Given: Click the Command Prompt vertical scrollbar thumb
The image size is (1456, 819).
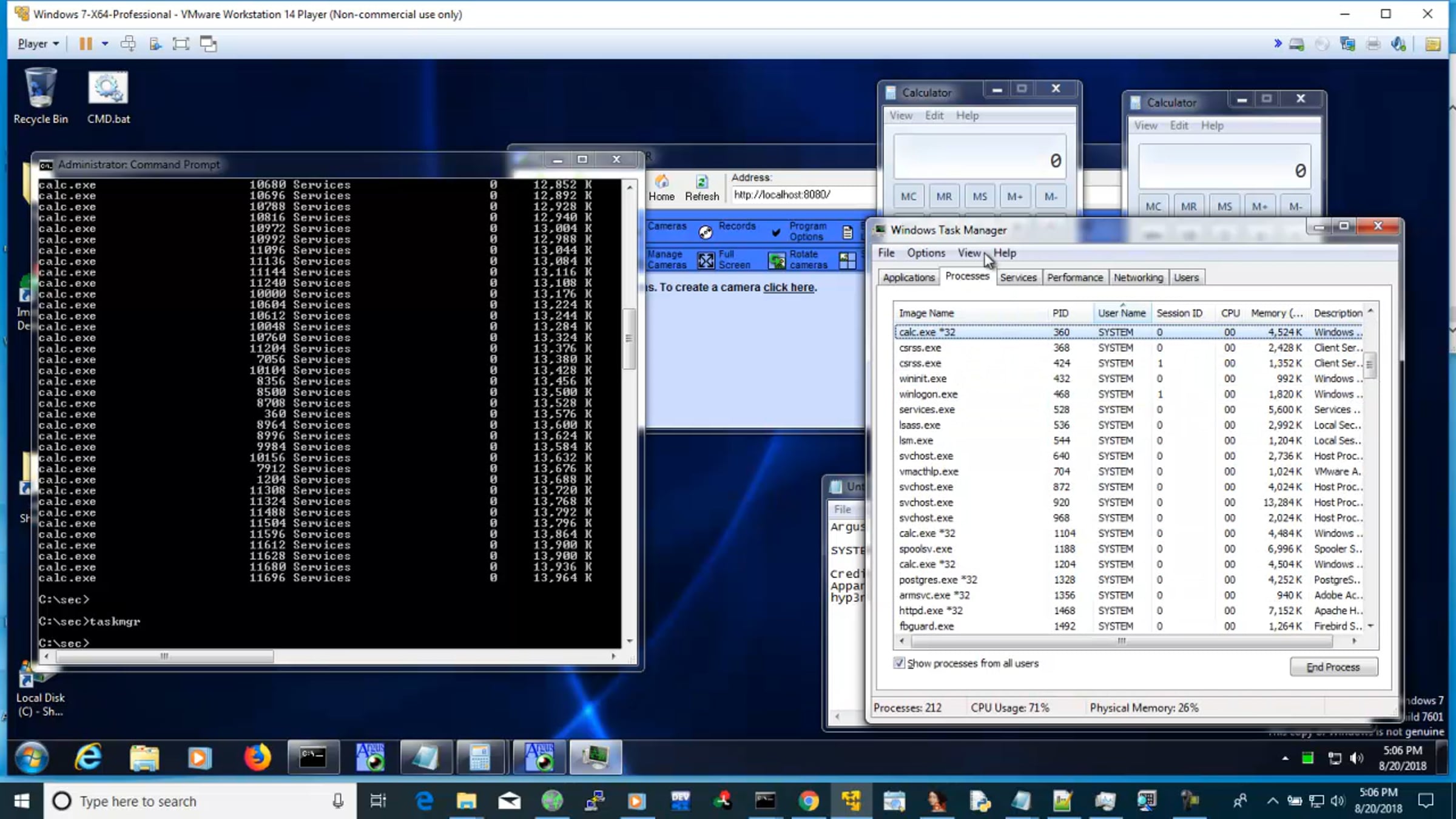Looking at the screenshot, I should (x=629, y=338).
